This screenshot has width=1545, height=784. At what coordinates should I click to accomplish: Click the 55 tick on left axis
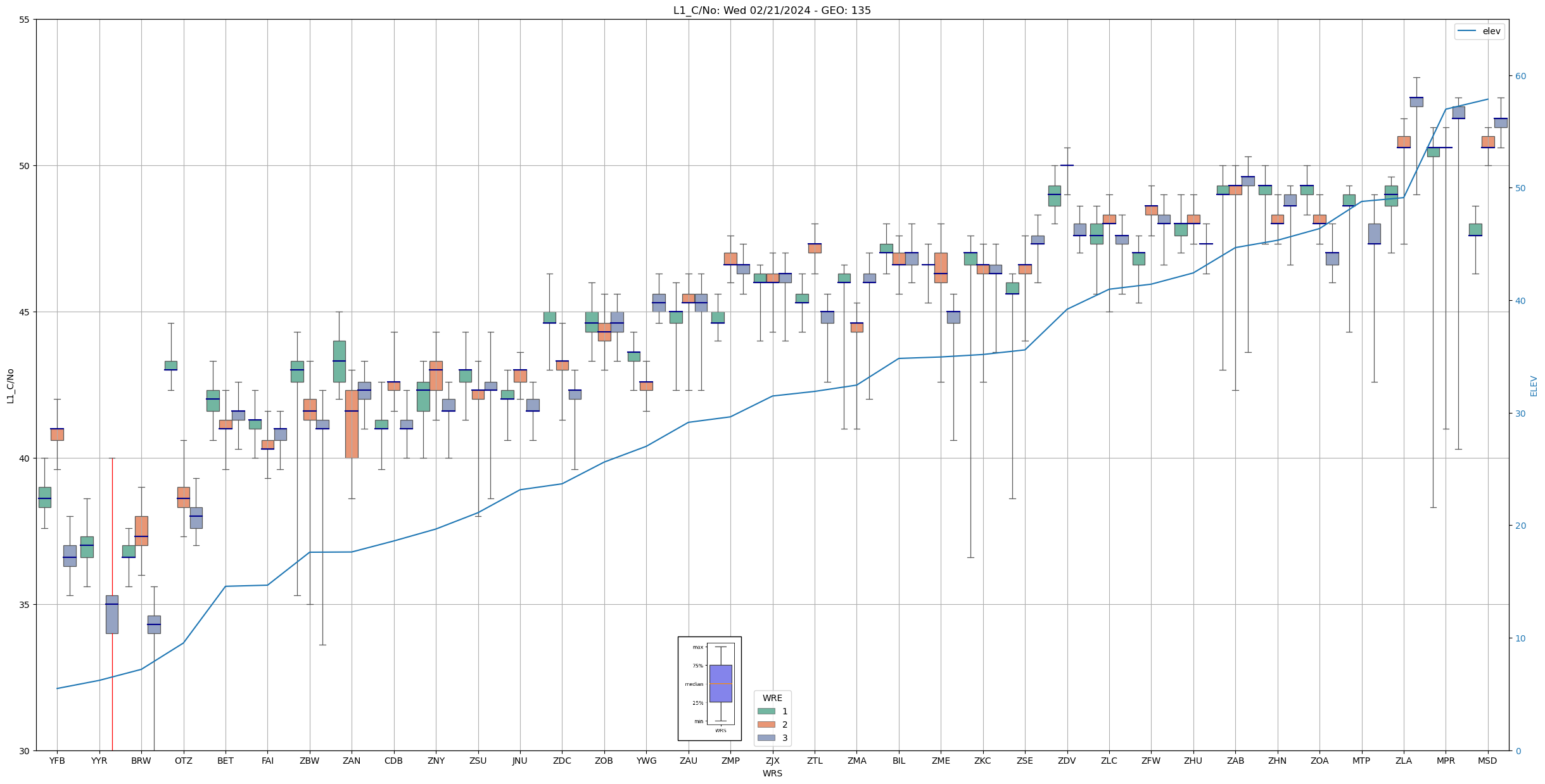tap(25, 20)
